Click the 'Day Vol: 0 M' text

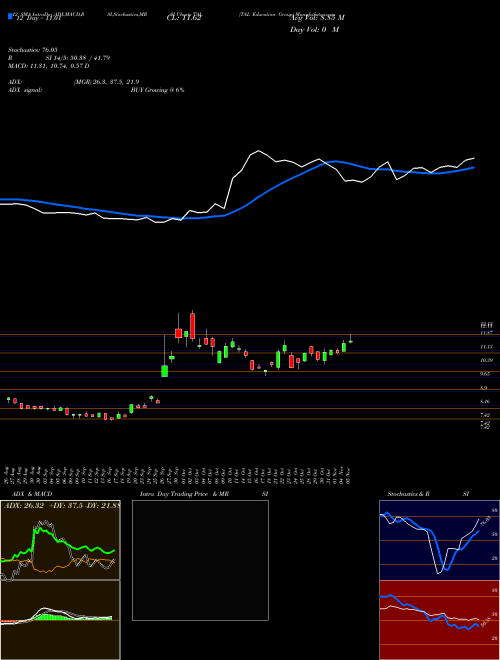click(314, 29)
